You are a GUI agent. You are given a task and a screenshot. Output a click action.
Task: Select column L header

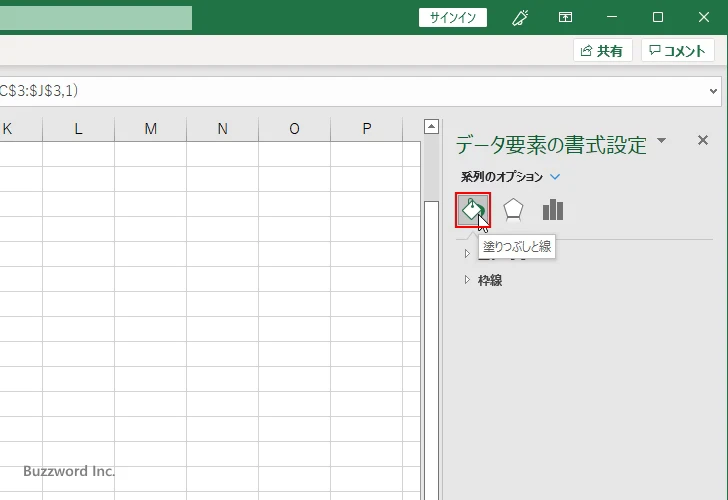[78, 129]
